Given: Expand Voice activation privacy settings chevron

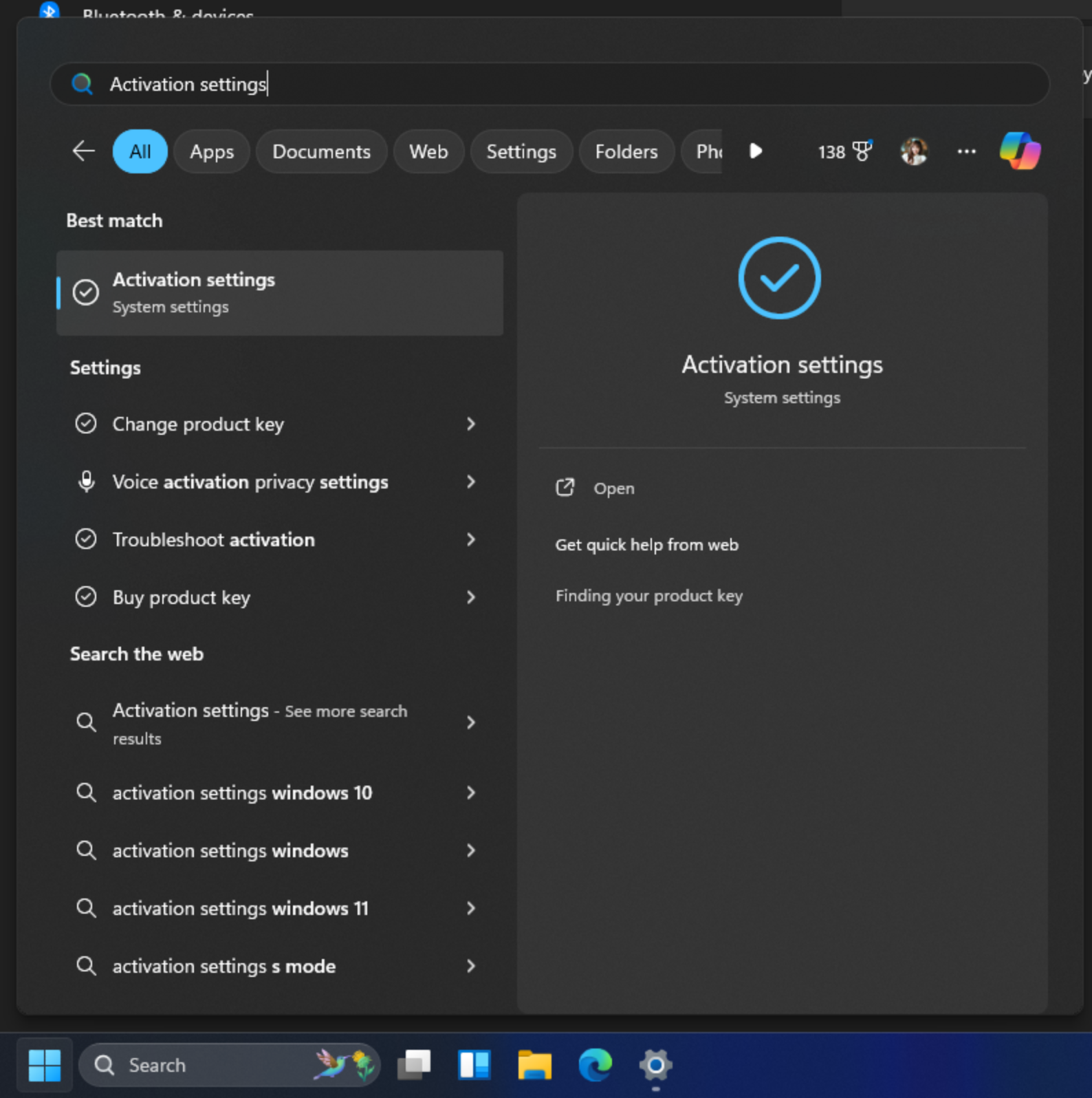Looking at the screenshot, I should pyautogui.click(x=471, y=482).
